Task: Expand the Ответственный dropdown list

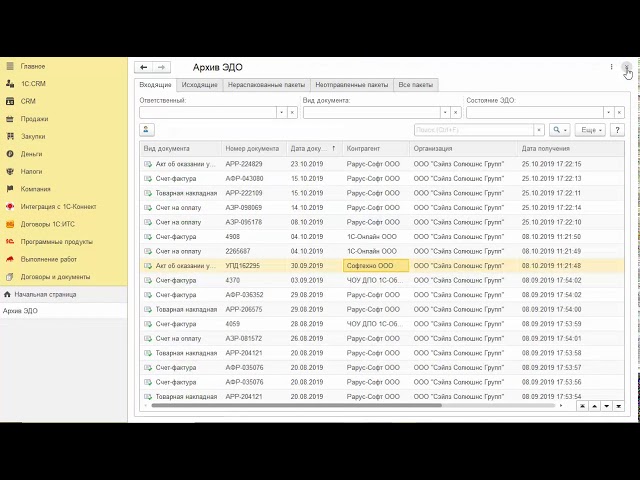Action: (x=280, y=113)
